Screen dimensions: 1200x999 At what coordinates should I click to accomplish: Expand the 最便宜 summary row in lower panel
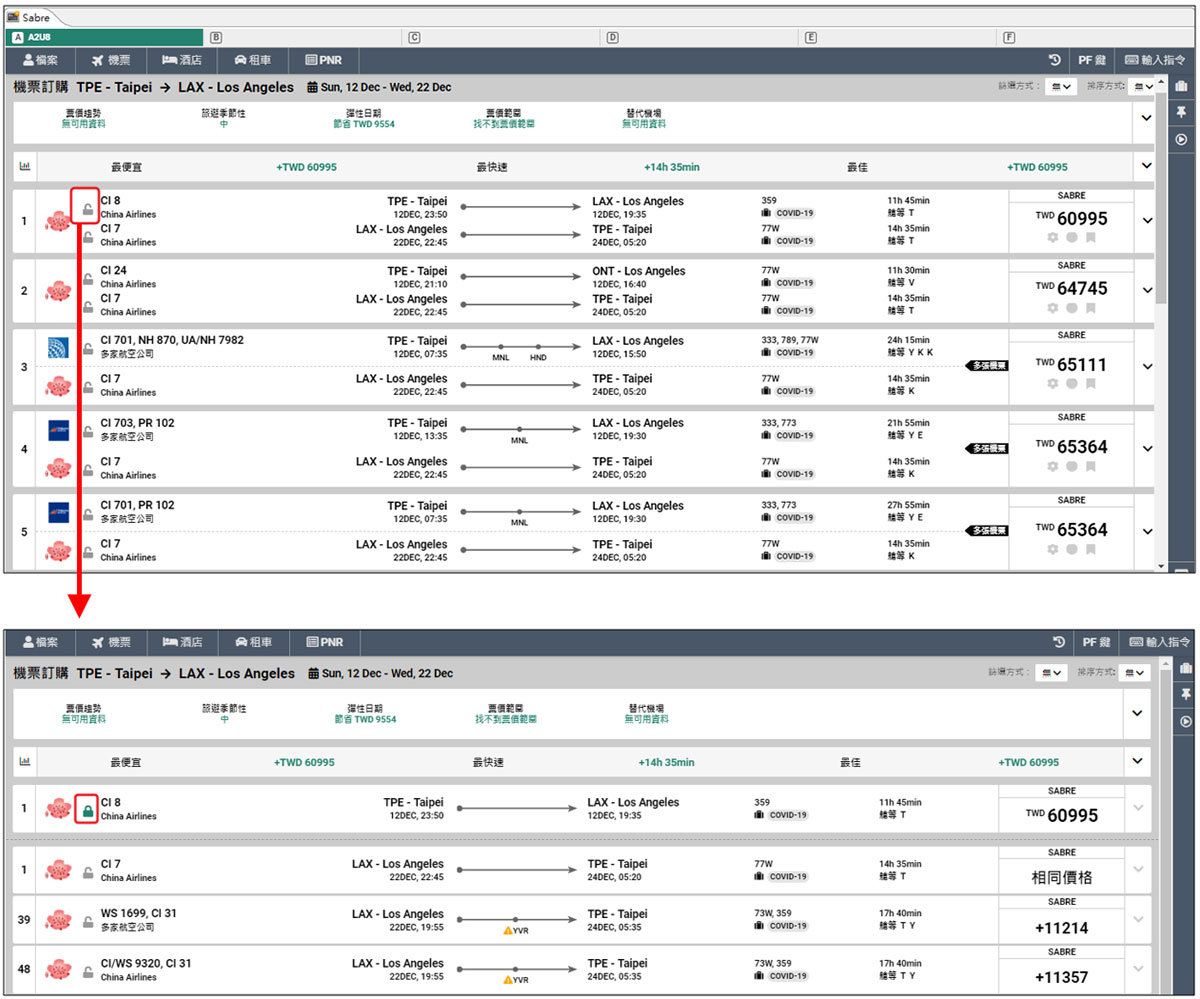(x=1137, y=761)
